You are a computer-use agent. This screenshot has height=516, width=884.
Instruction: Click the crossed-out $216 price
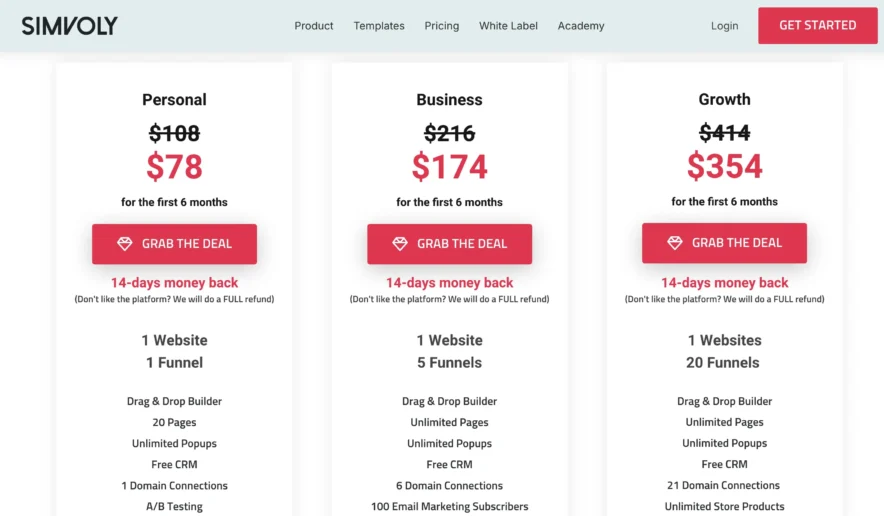click(449, 134)
